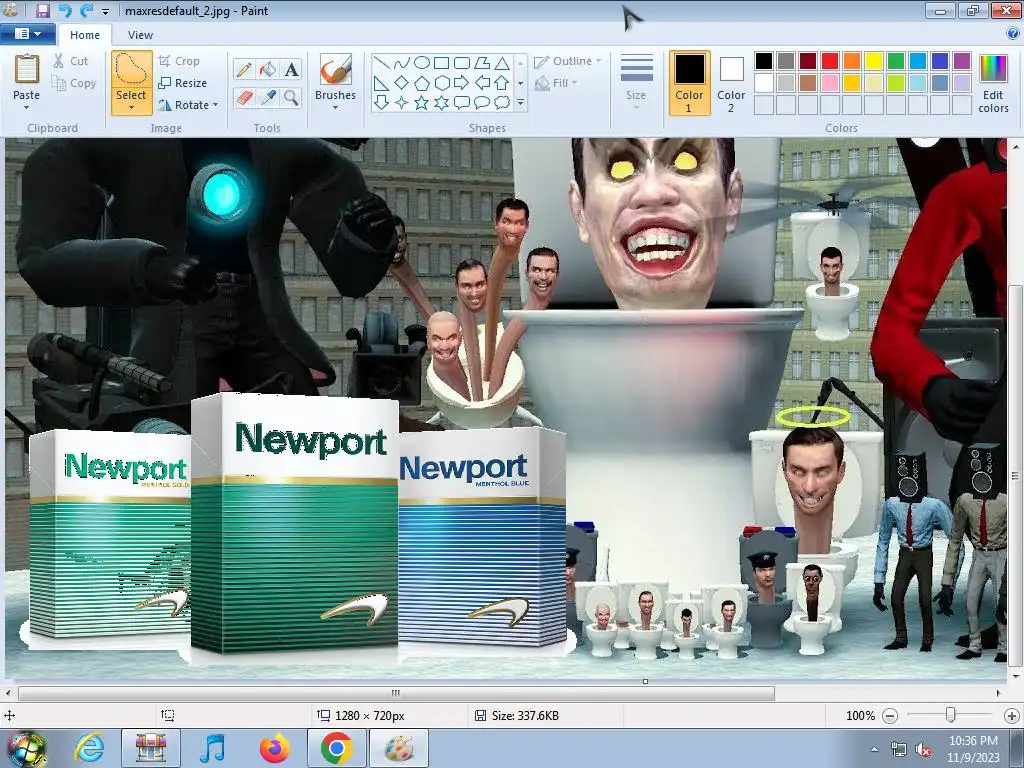The width and height of the screenshot is (1024, 768).
Task: Choose the Rounded rectangle shape
Action: point(462,63)
